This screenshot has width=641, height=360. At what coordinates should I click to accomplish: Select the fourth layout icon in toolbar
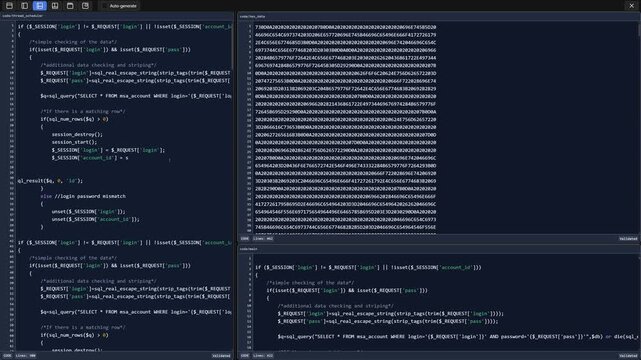coord(55,6)
